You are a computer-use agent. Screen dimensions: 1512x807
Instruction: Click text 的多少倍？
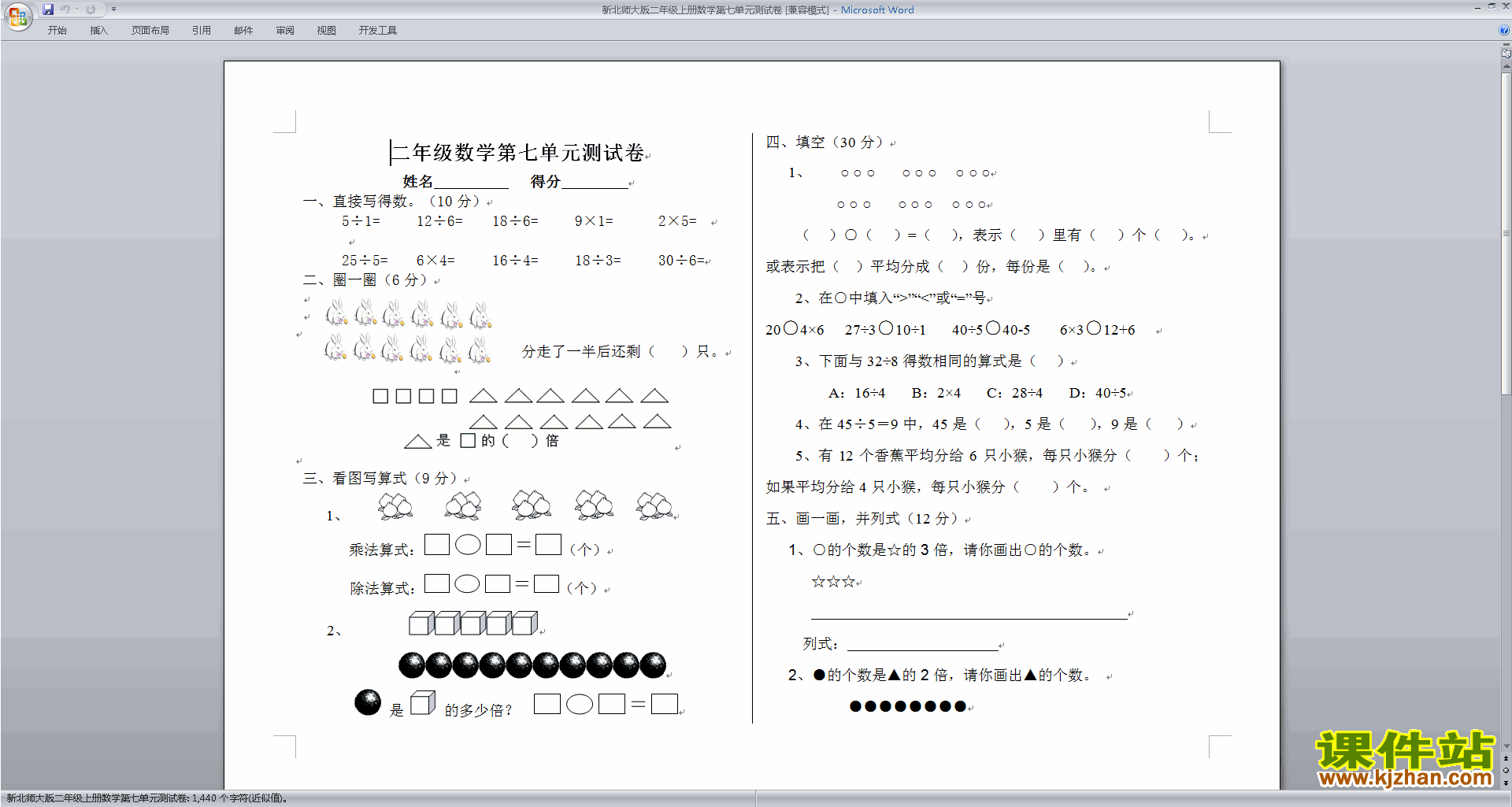click(478, 711)
